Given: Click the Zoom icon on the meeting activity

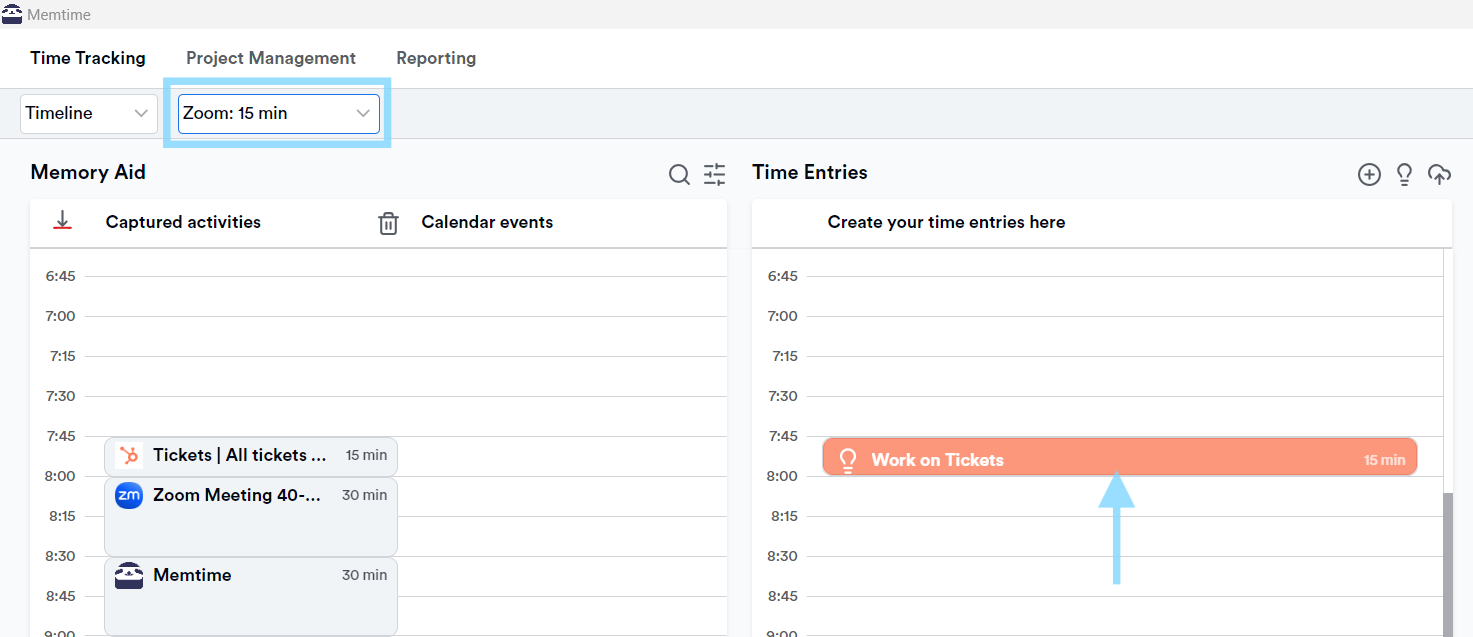Looking at the screenshot, I should coord(128,495).
